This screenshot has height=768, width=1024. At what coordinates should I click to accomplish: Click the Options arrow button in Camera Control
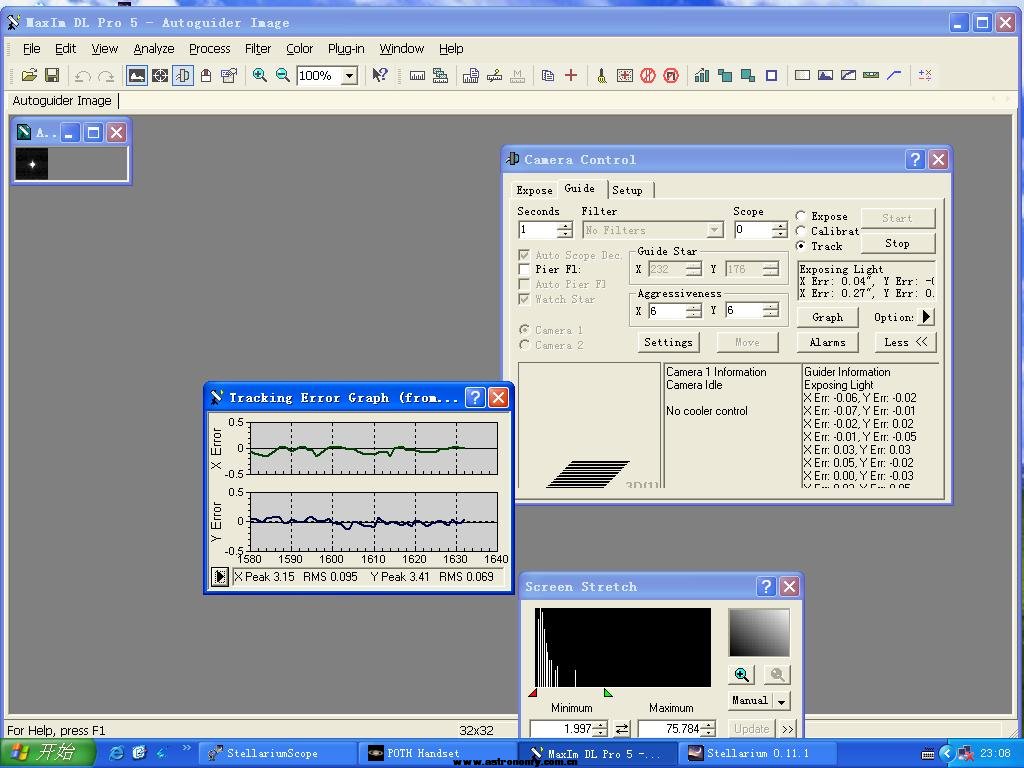tap(926, 317)
